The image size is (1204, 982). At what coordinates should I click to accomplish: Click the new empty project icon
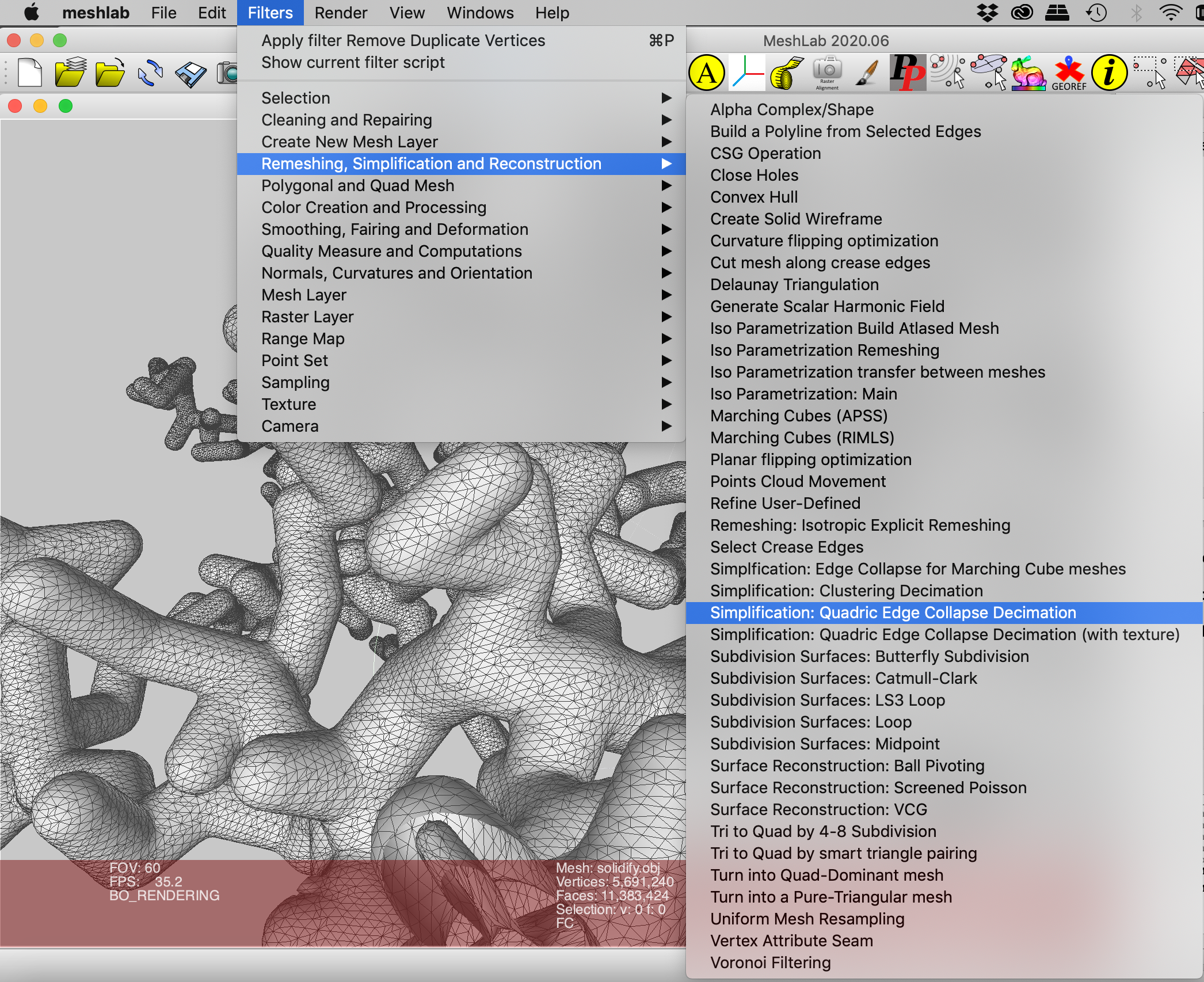[29, 74]
